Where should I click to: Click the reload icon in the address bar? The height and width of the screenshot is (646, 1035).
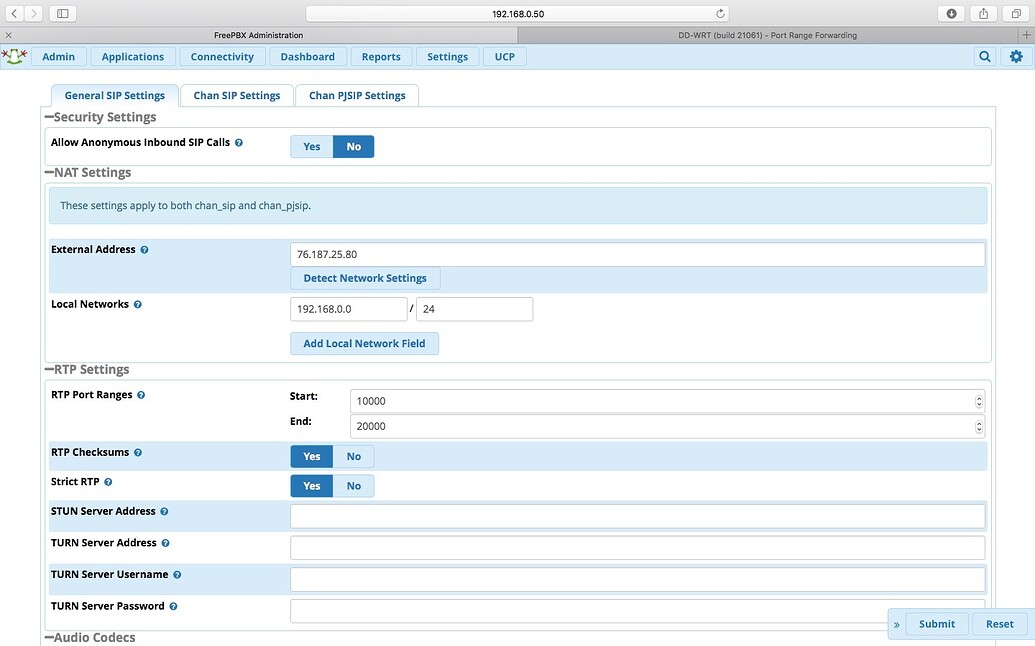719,13
